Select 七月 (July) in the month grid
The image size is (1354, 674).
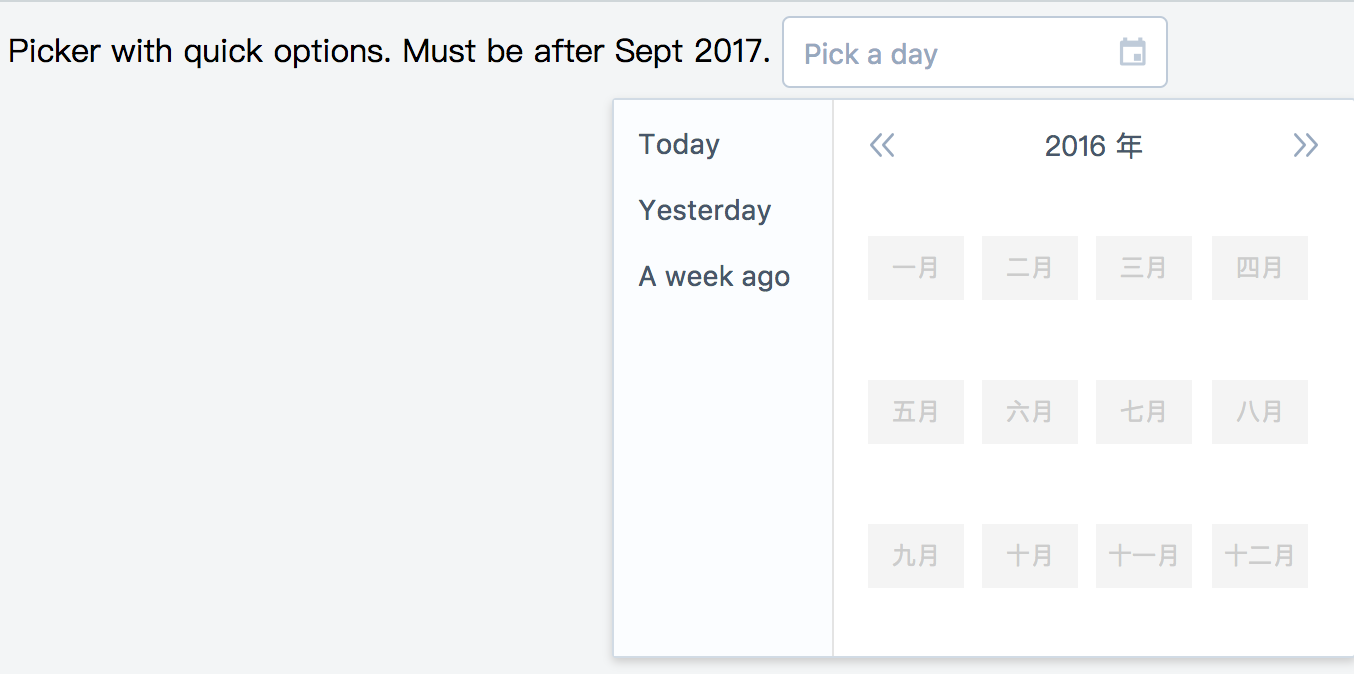pos(1143,411)
